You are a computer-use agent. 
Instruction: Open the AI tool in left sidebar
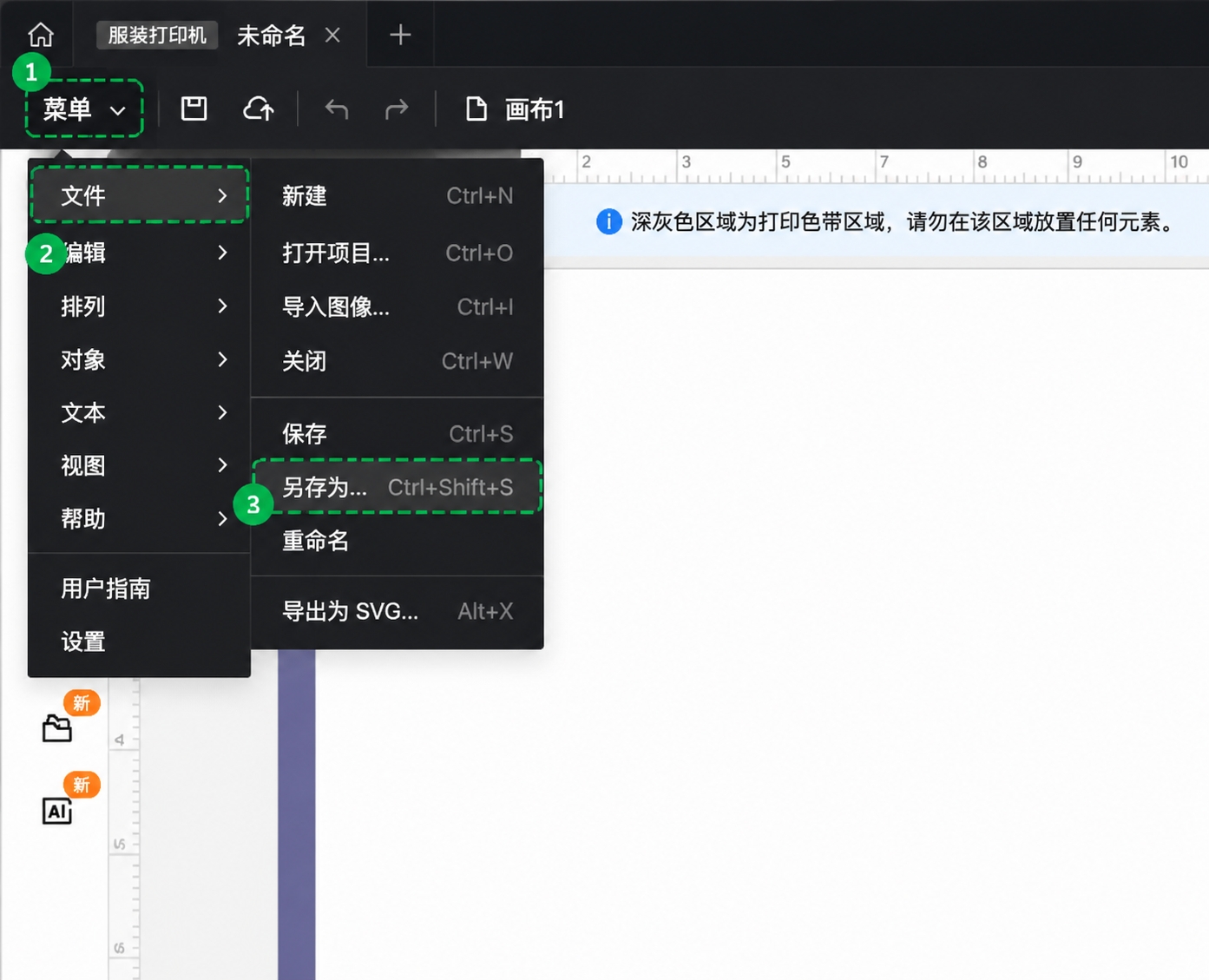(x=57, y=811)
